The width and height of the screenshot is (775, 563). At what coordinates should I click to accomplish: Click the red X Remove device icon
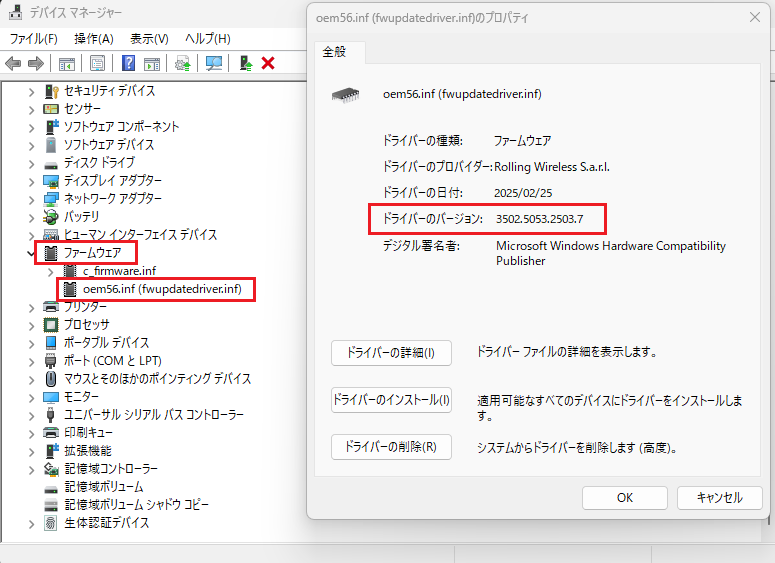click(x=268, y=63)
